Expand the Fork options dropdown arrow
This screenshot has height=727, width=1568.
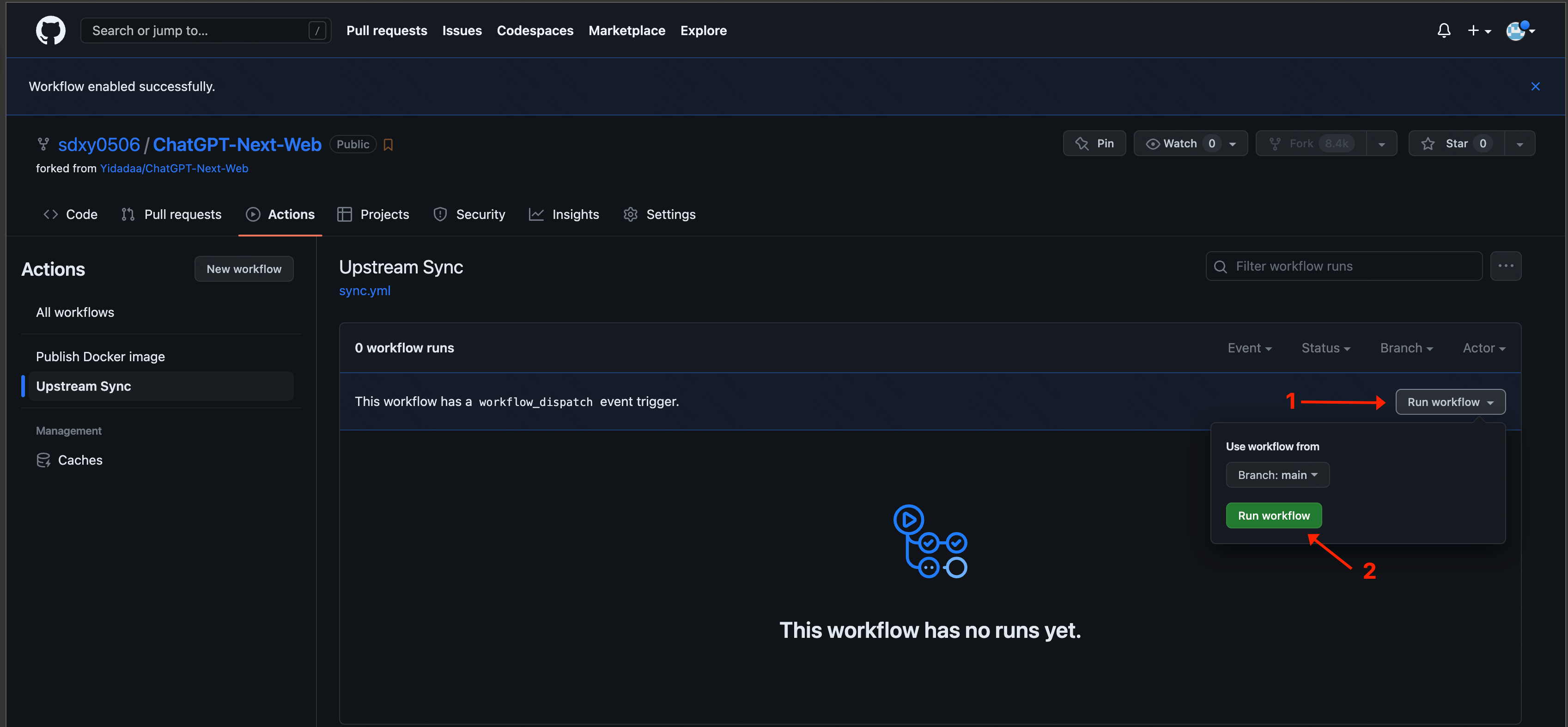click(x=1382, y=144)
